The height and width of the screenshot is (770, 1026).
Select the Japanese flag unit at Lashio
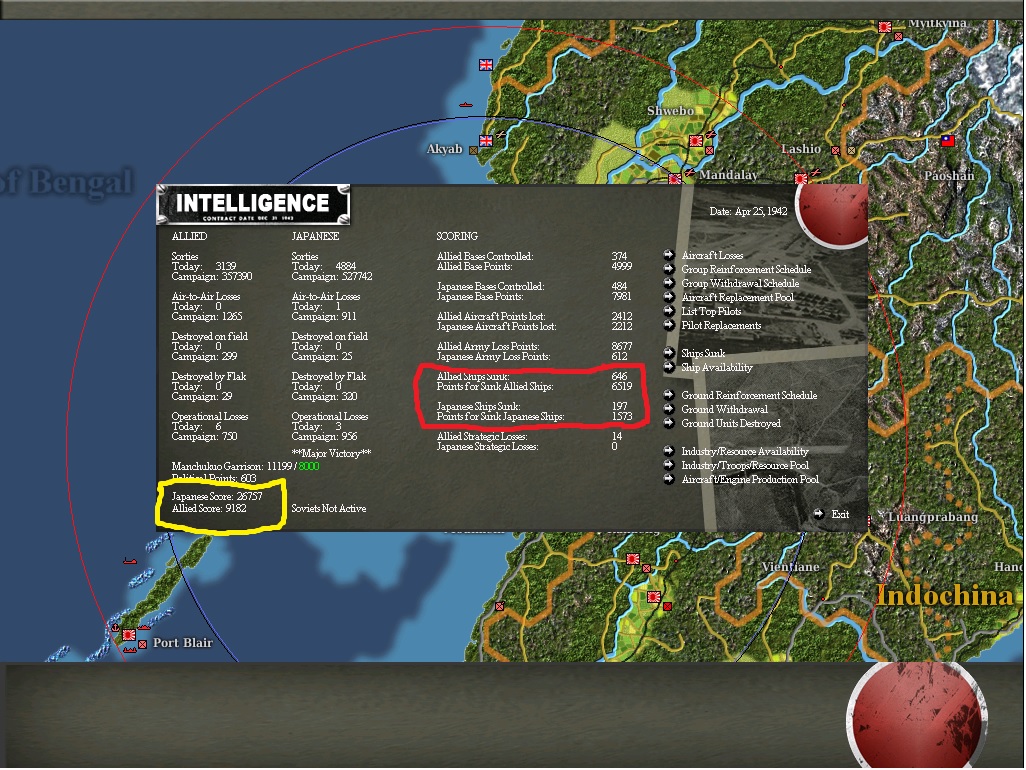[x=801, y=178]
